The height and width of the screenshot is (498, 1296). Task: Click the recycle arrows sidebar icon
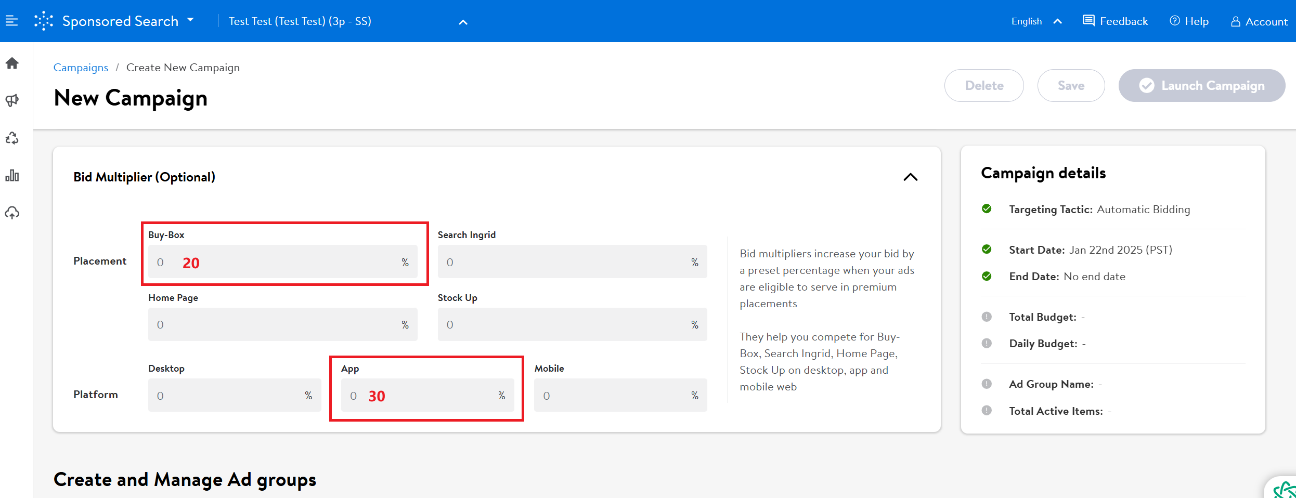(x=12, y=138)
